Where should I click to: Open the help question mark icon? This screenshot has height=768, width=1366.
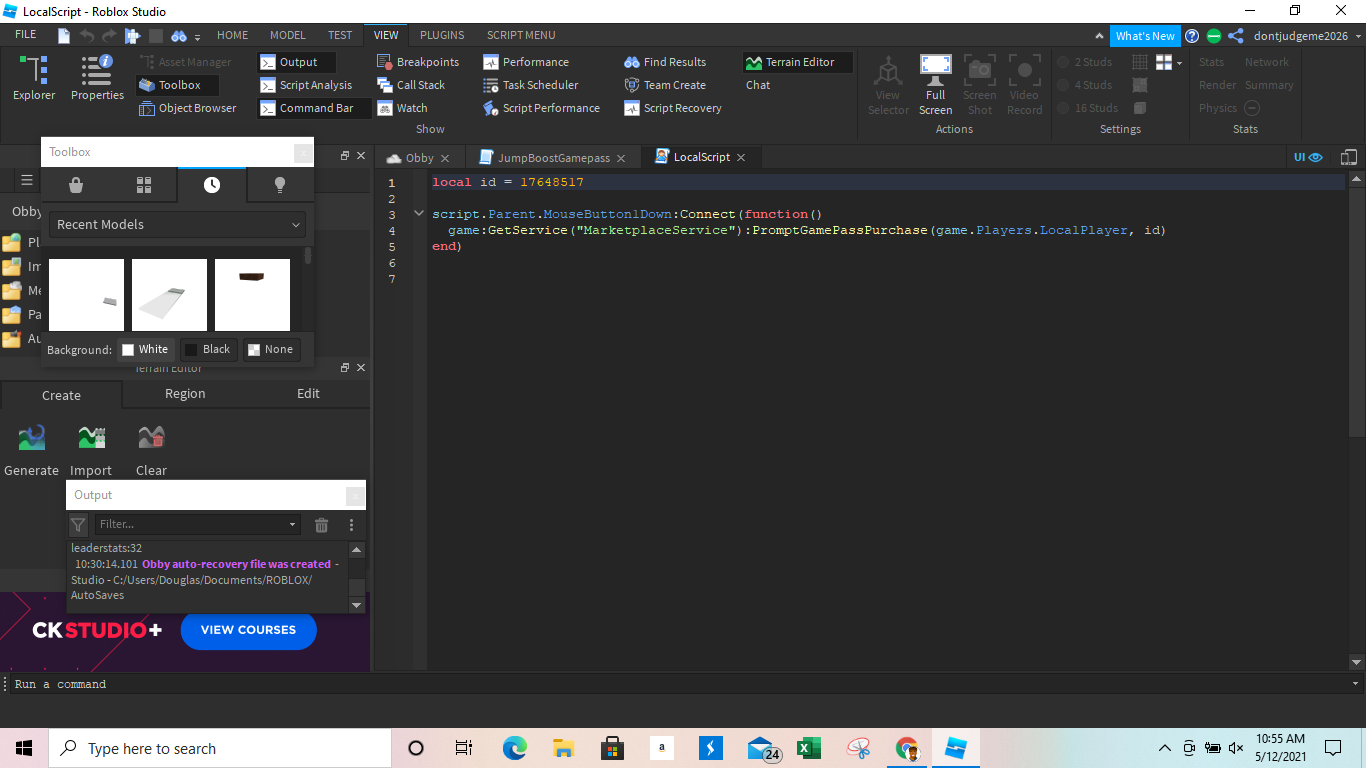click(x=1192, y=36)
